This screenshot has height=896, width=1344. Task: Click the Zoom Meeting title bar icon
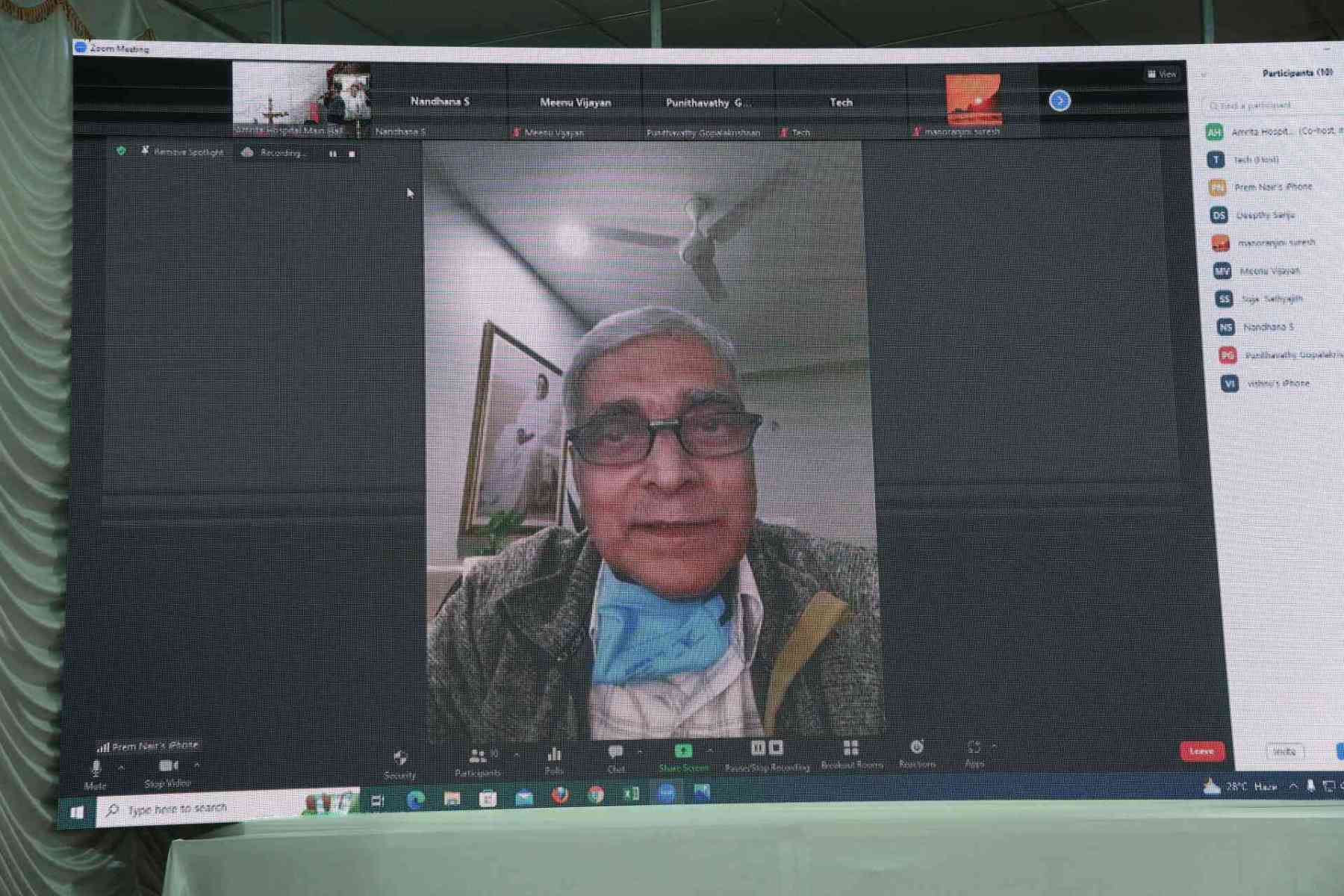point(81,47)
